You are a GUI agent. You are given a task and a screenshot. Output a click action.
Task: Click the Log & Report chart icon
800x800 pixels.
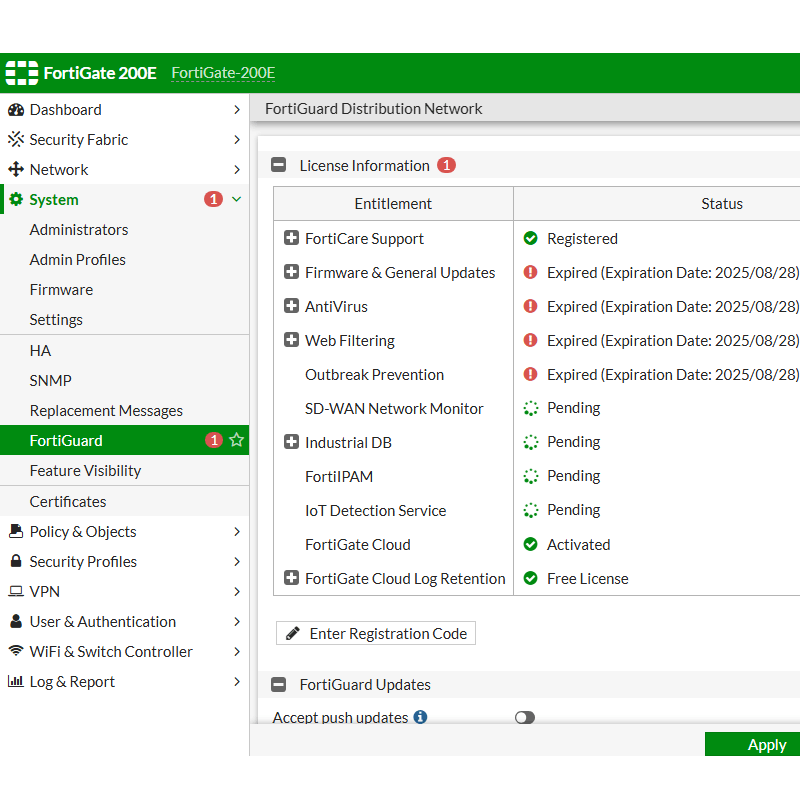[x=16, y=682]
